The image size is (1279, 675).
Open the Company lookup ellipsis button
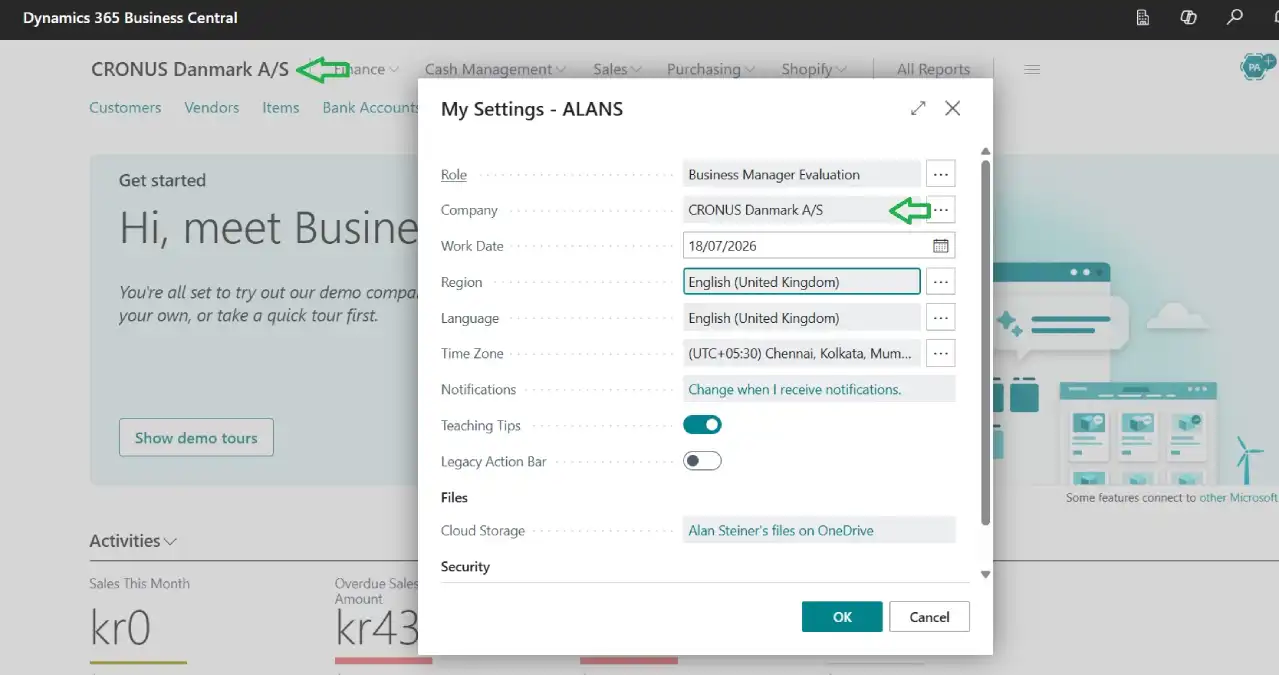point(940,210)
